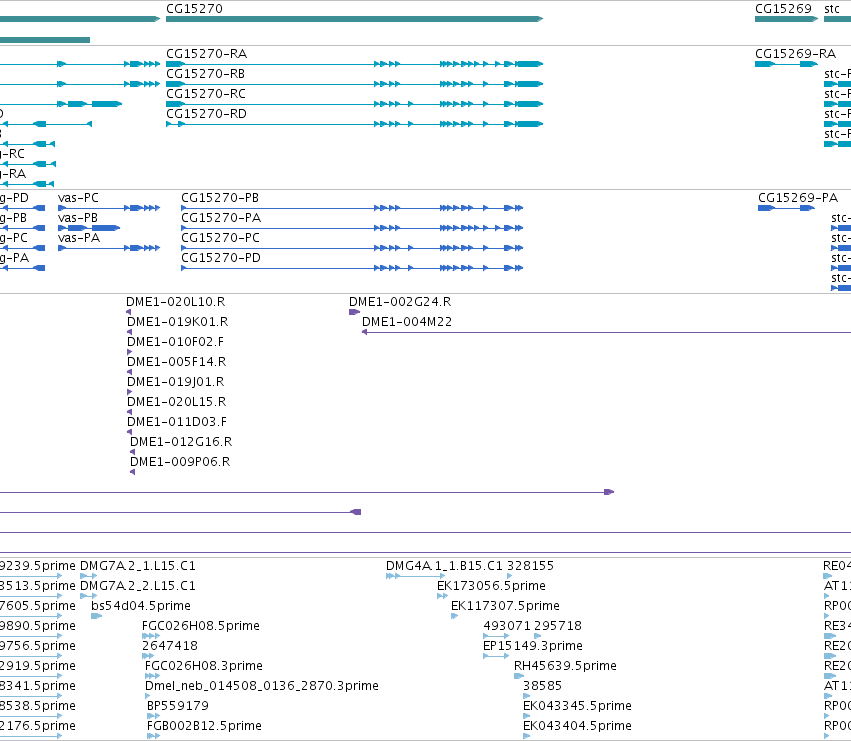Image resolution: width=851 pixels, height=741 pixels.
Task: Open the CG15270-PD protein label
Action: [x=221, y=258]
